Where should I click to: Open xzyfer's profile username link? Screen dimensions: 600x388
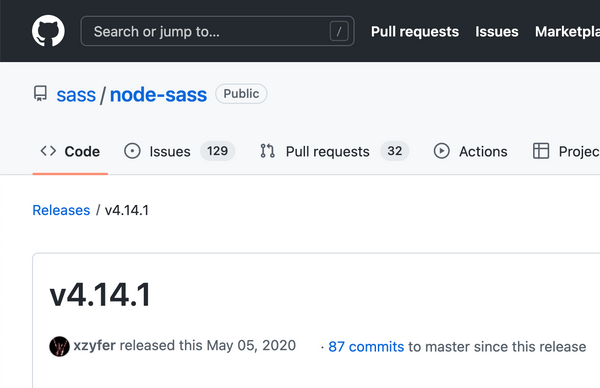click(95, 346)
